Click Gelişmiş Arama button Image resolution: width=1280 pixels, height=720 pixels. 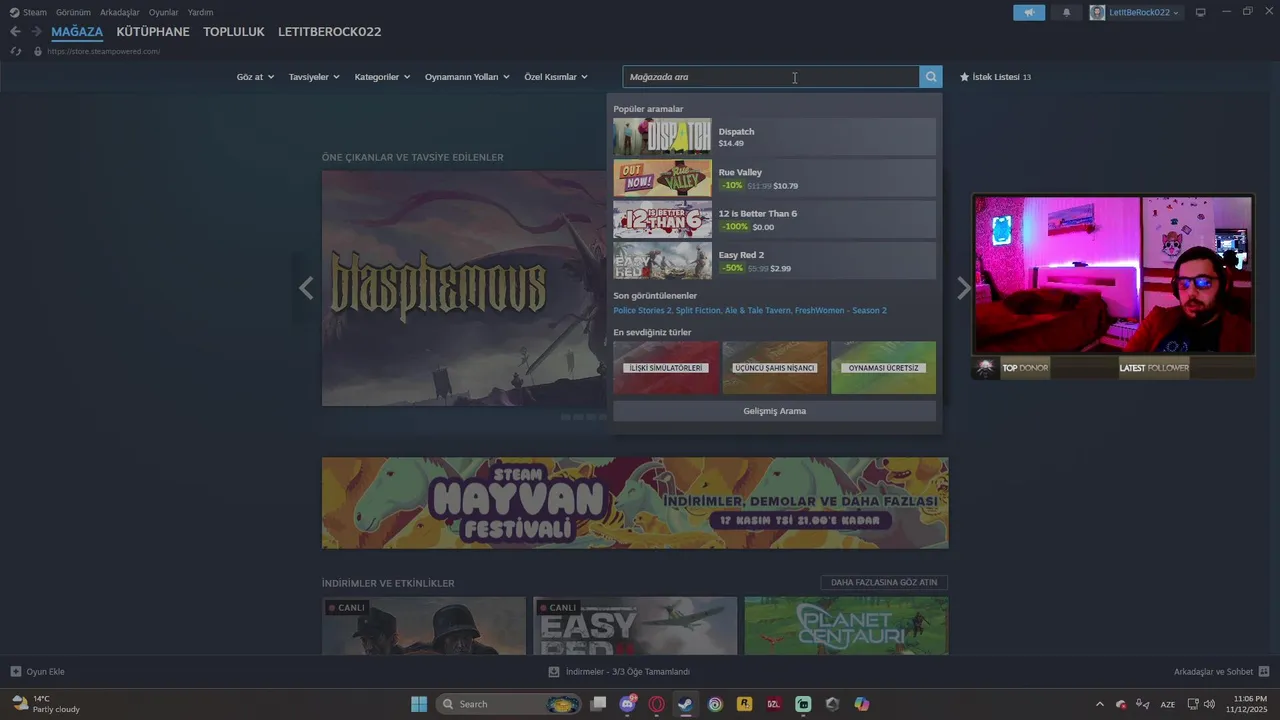[774, 411]
